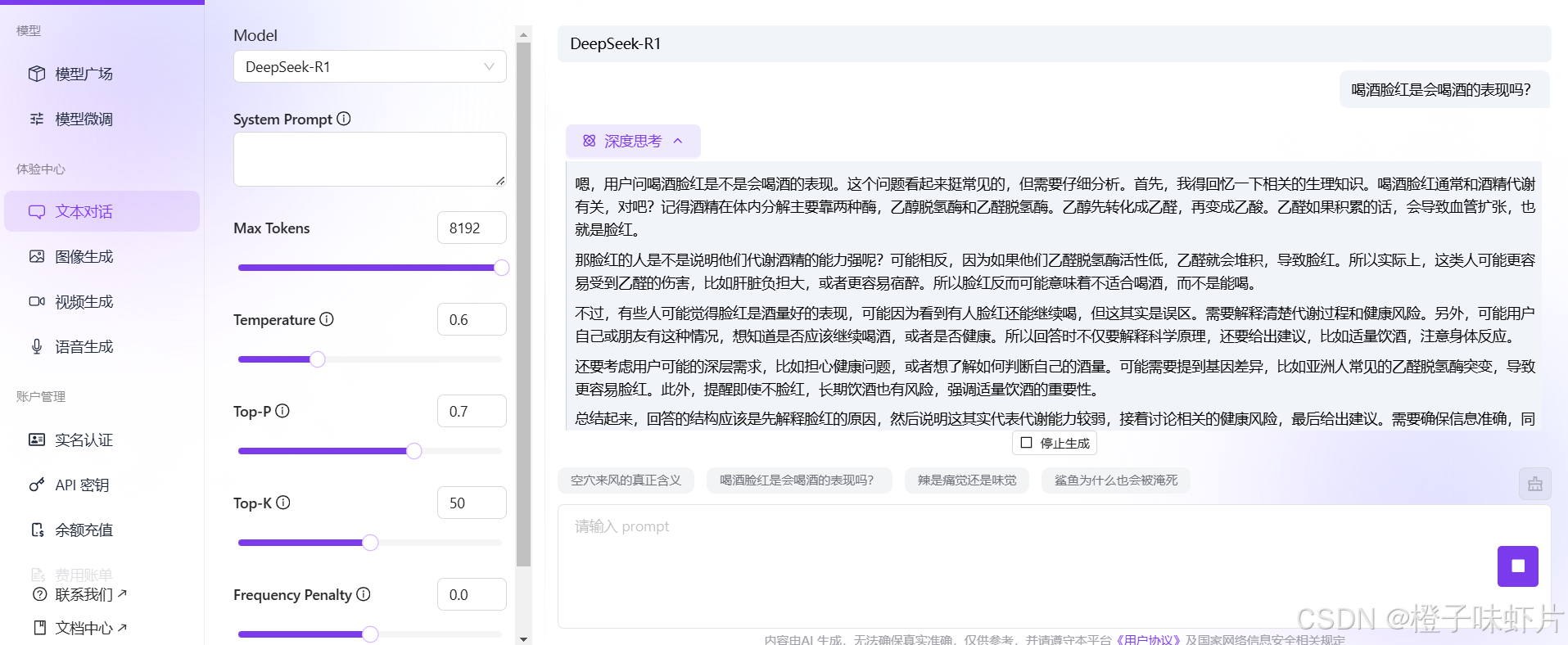
Task: Click the 模型广场 cube icon
Action: tap(37, 74)
